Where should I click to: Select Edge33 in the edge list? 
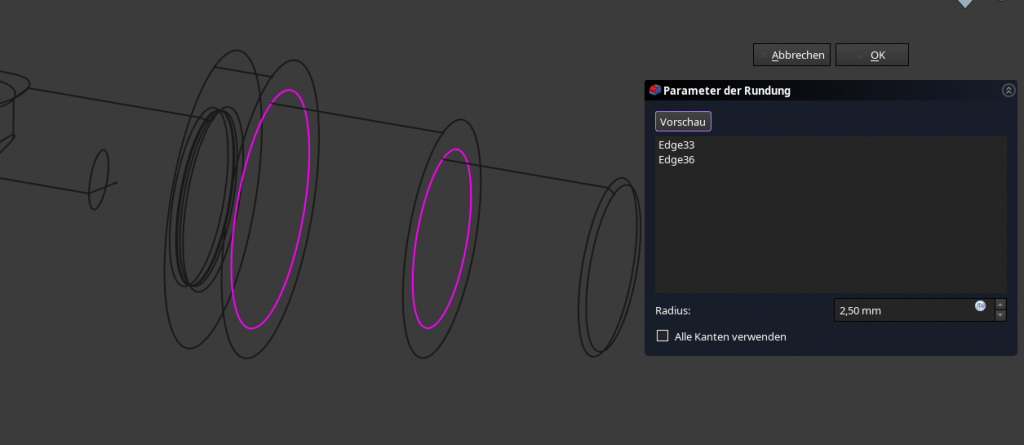(x=676, y=146)
